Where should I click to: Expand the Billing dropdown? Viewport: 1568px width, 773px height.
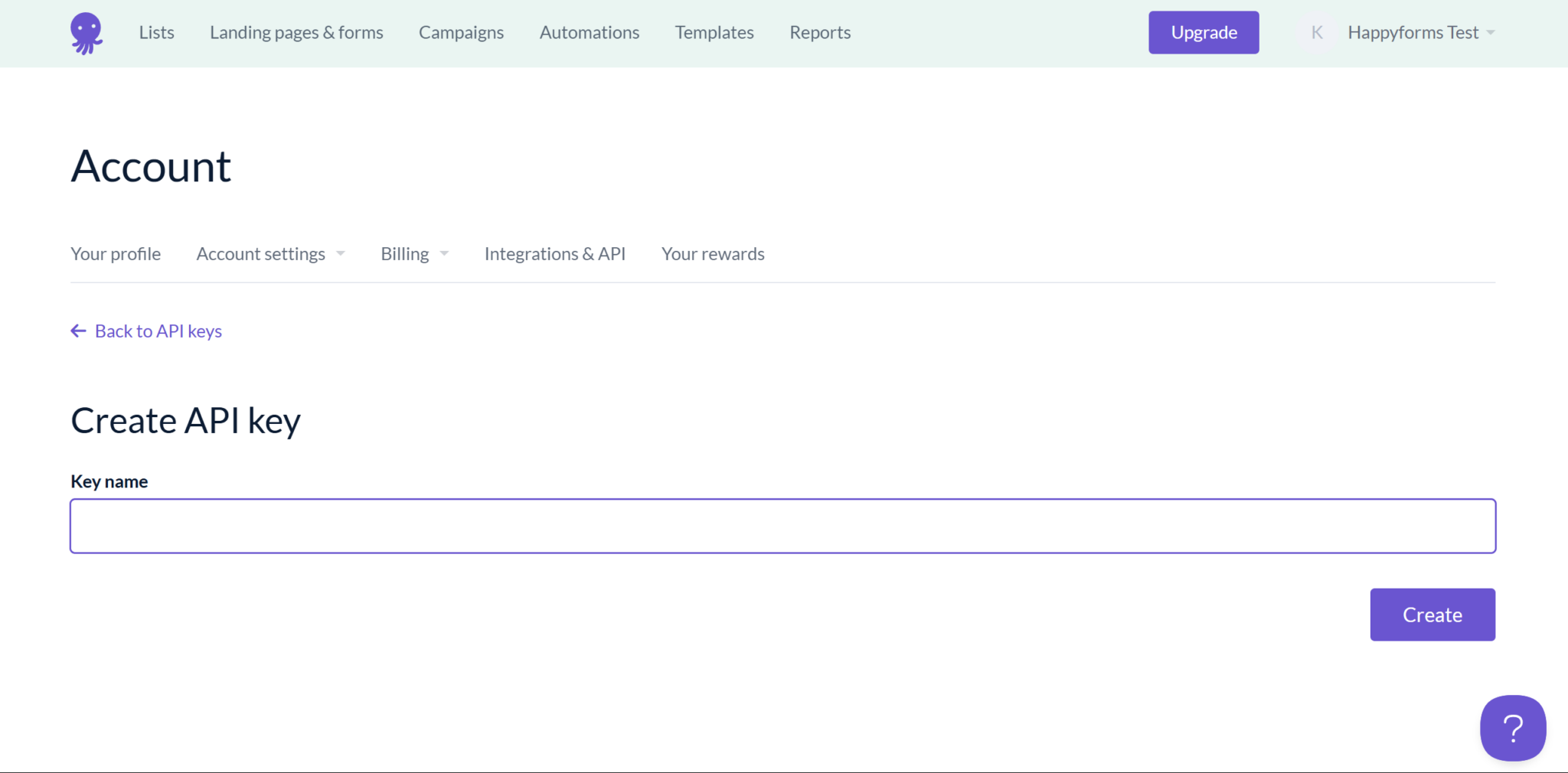coord(413,253)
